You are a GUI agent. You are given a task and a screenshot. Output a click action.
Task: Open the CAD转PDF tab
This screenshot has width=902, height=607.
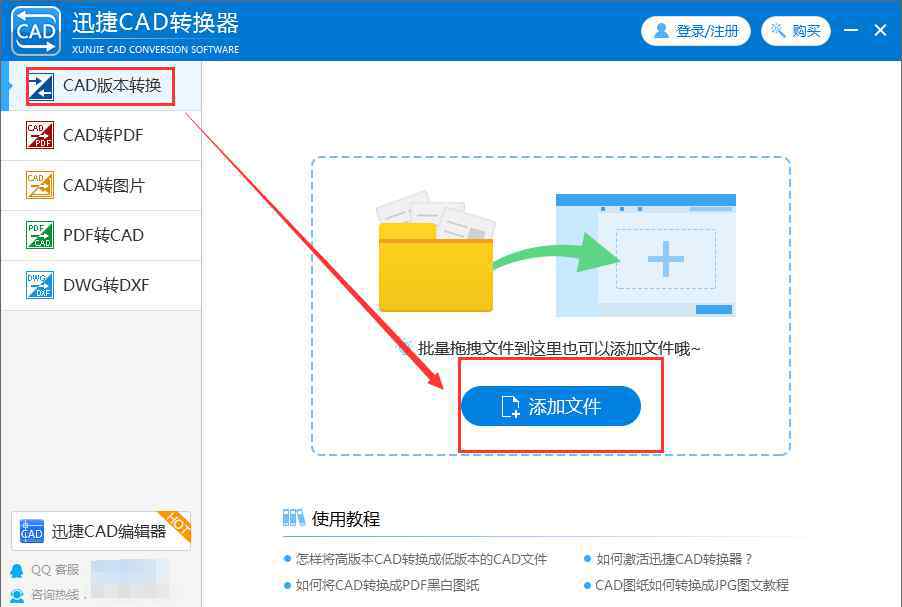coord(101,136)
